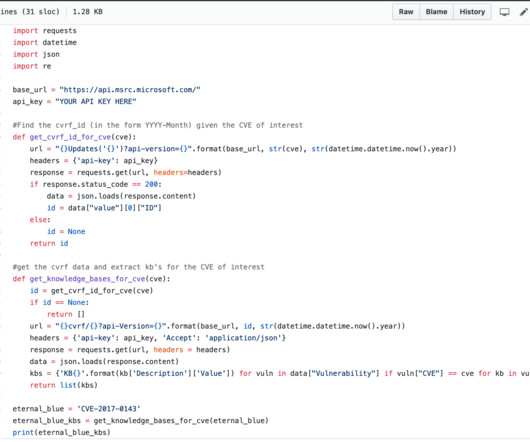Image resolution: width=530 pixels, height=442 pixels.
Task: Click the '#get the cvrf data' comment
Action: coord(138,267)
